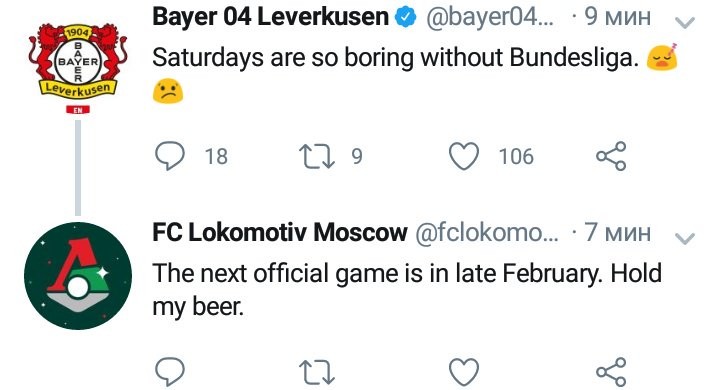Image resolution: width=720 pixels, height=390 pixels.
Task: Open the 'Saturdays are so boring' tweet text
Action: pos(396,58)
